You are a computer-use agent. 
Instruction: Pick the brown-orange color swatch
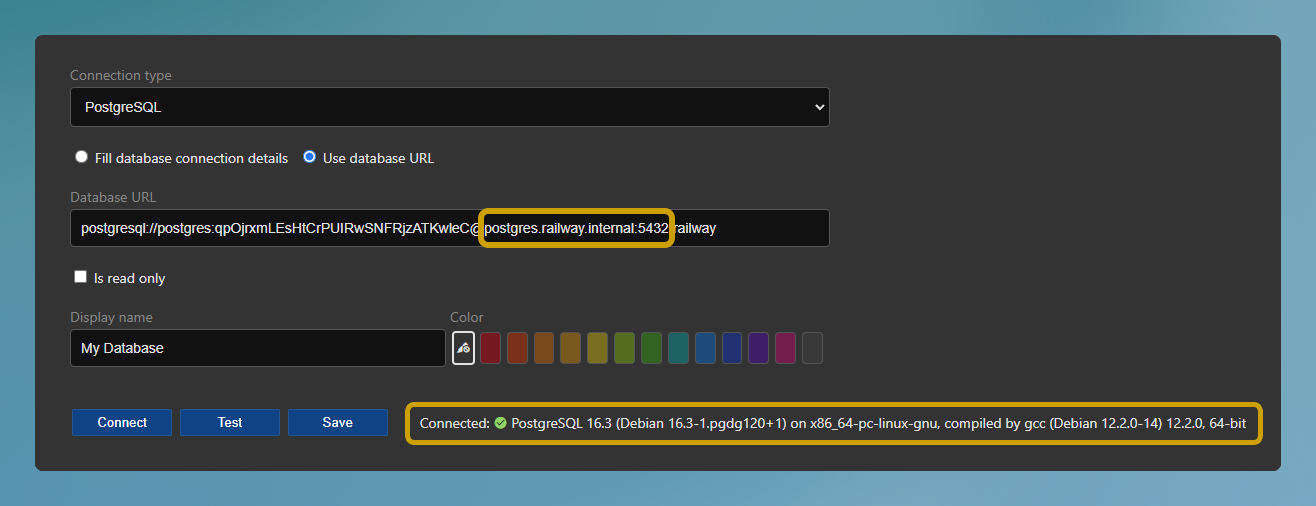[544, 348]
